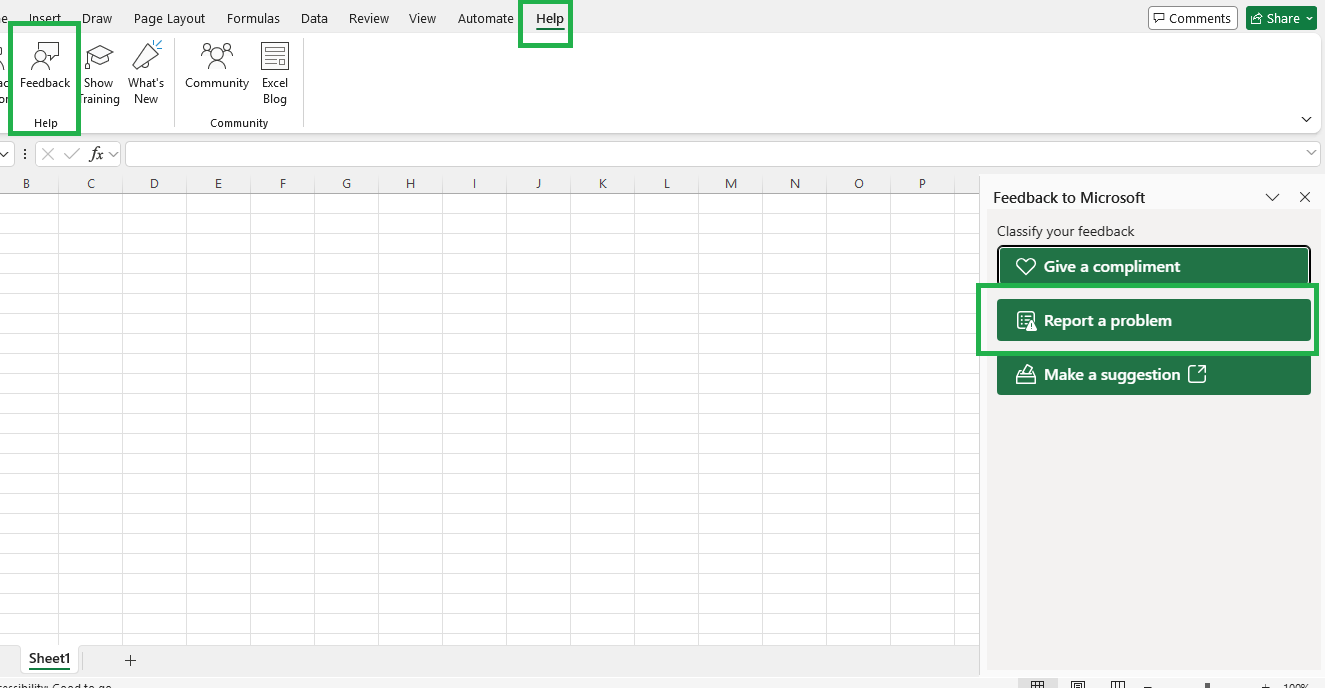Expand the formula bar chevron

(1312, 153)
